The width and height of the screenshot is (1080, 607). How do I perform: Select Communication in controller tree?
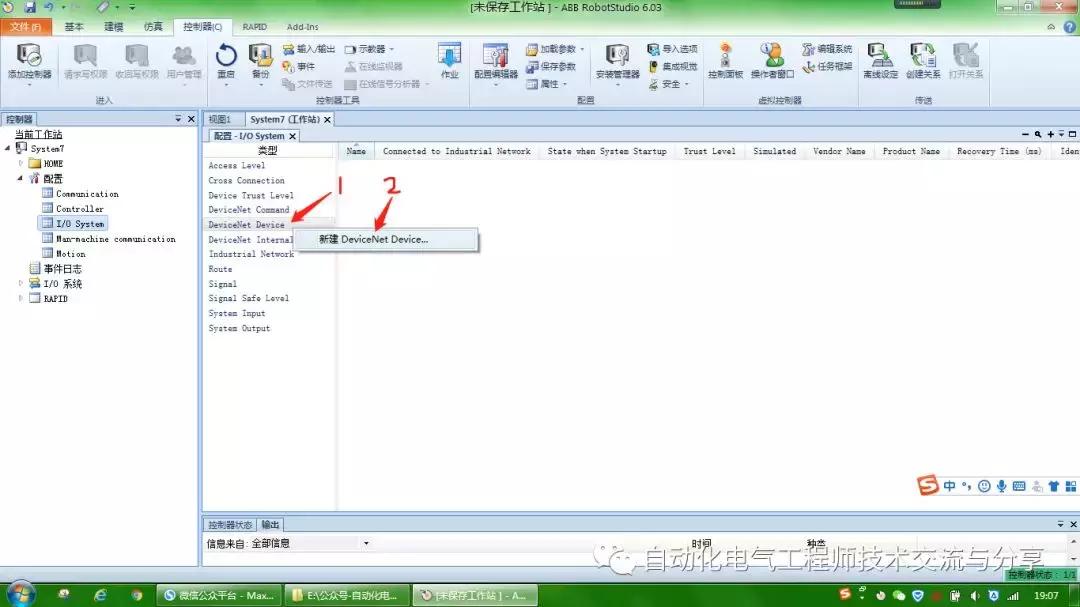click(87, 194)
